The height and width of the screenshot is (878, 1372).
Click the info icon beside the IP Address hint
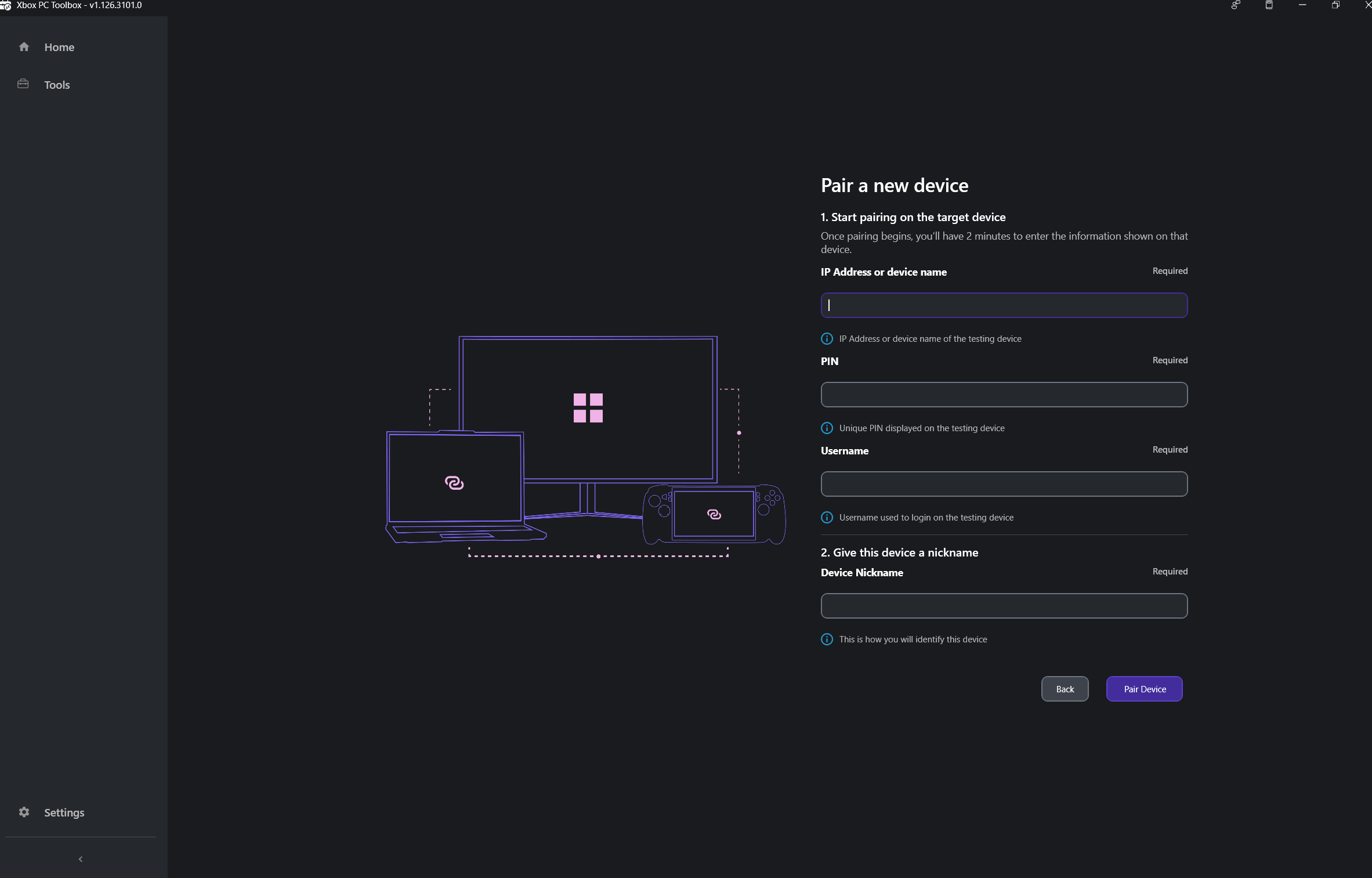827,339
